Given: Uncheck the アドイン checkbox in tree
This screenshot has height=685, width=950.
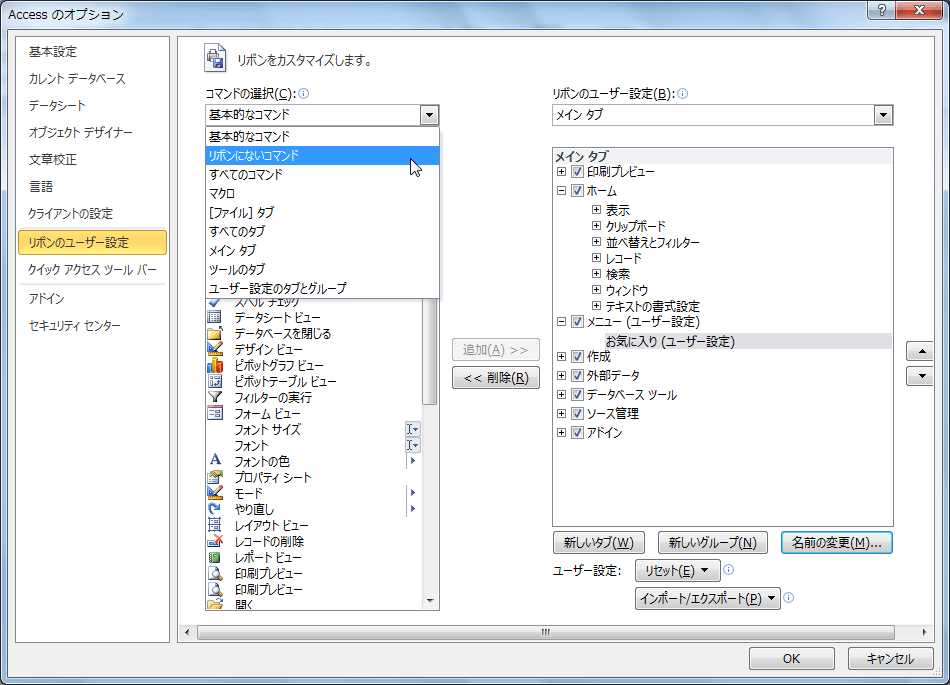Looking at the screenshot, I should point(577,432).
